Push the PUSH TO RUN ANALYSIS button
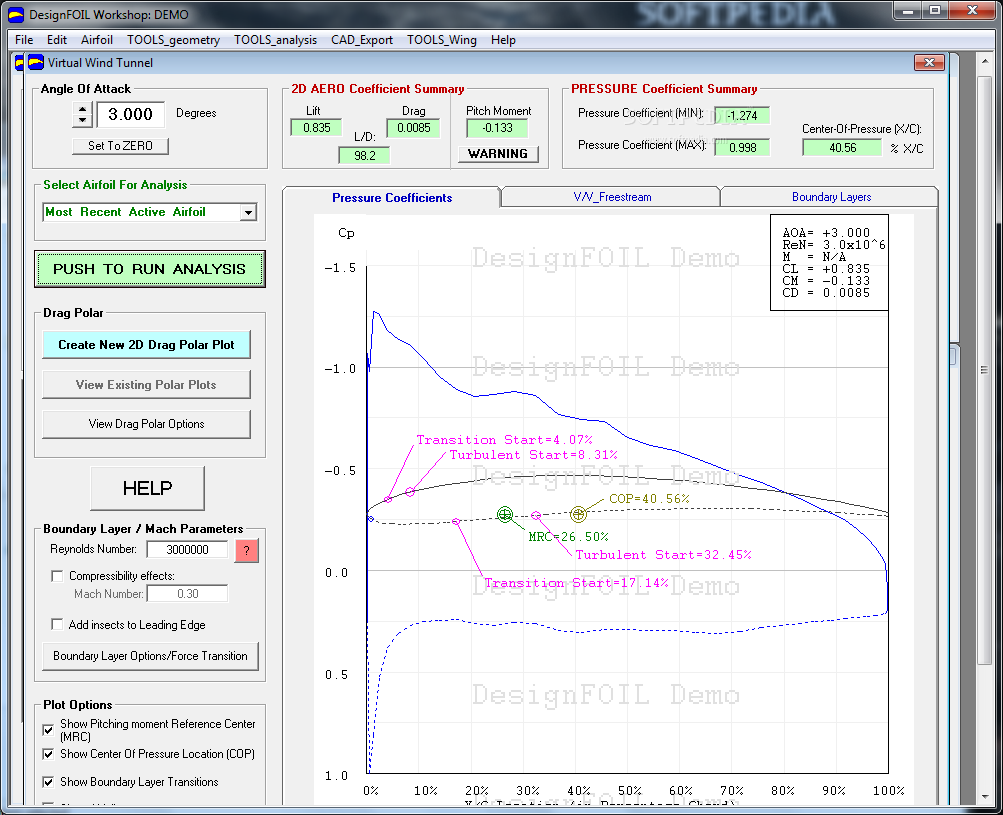Image resolution: width=1003 pixels, height=815 pixels. [x=149, y=269]
